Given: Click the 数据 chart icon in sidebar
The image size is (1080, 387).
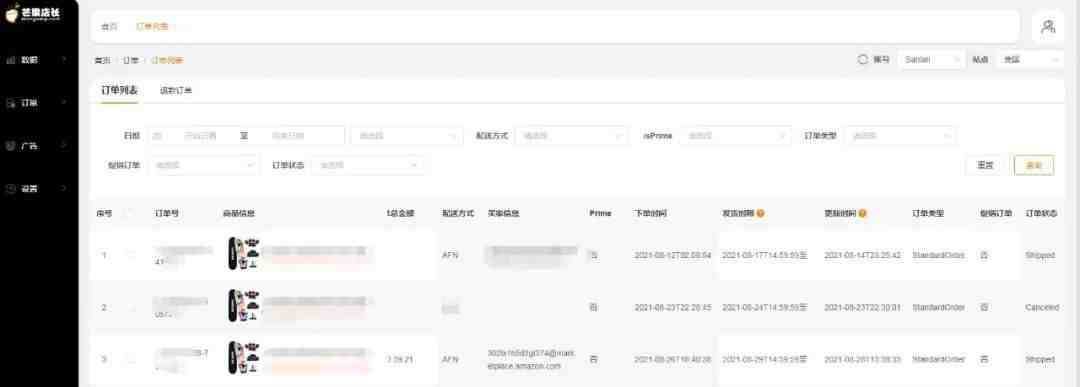Looking at the screenshot, I should (x=10, y=60).
